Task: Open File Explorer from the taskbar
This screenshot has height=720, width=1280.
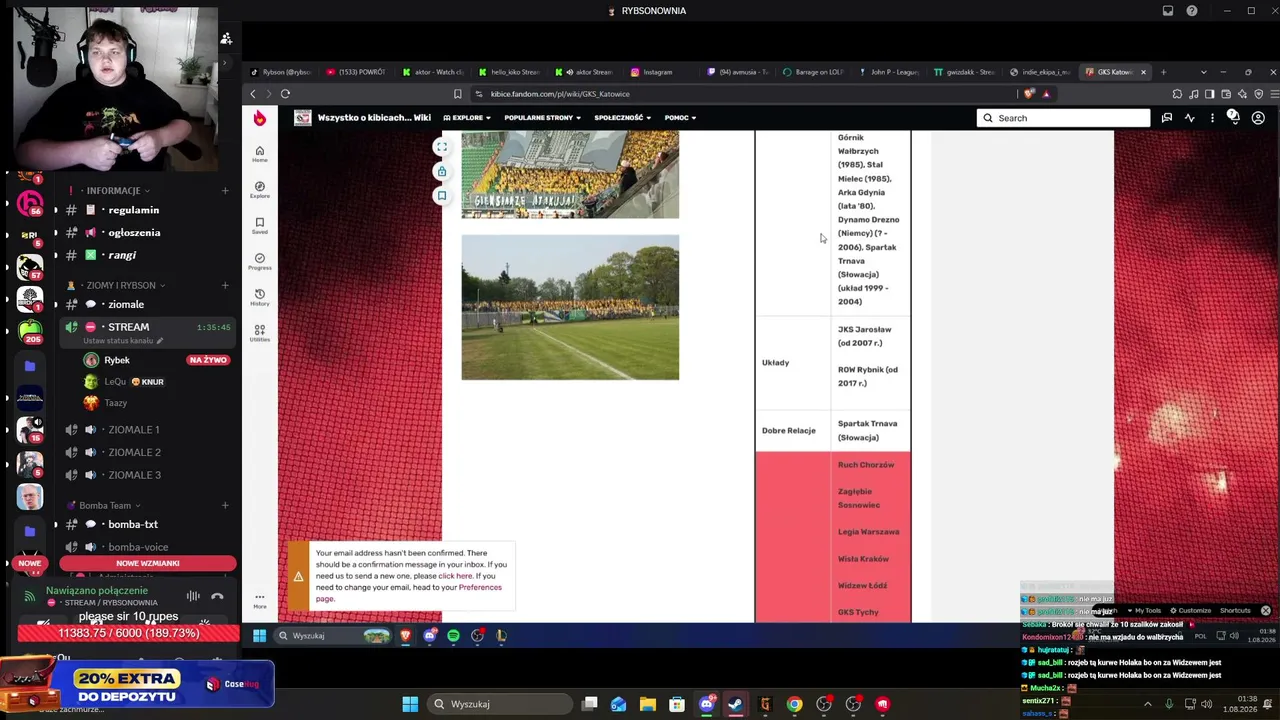Action: 648,704
